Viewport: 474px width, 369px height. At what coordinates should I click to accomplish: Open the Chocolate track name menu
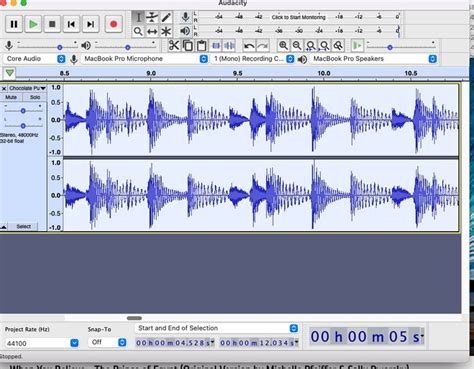27,88
